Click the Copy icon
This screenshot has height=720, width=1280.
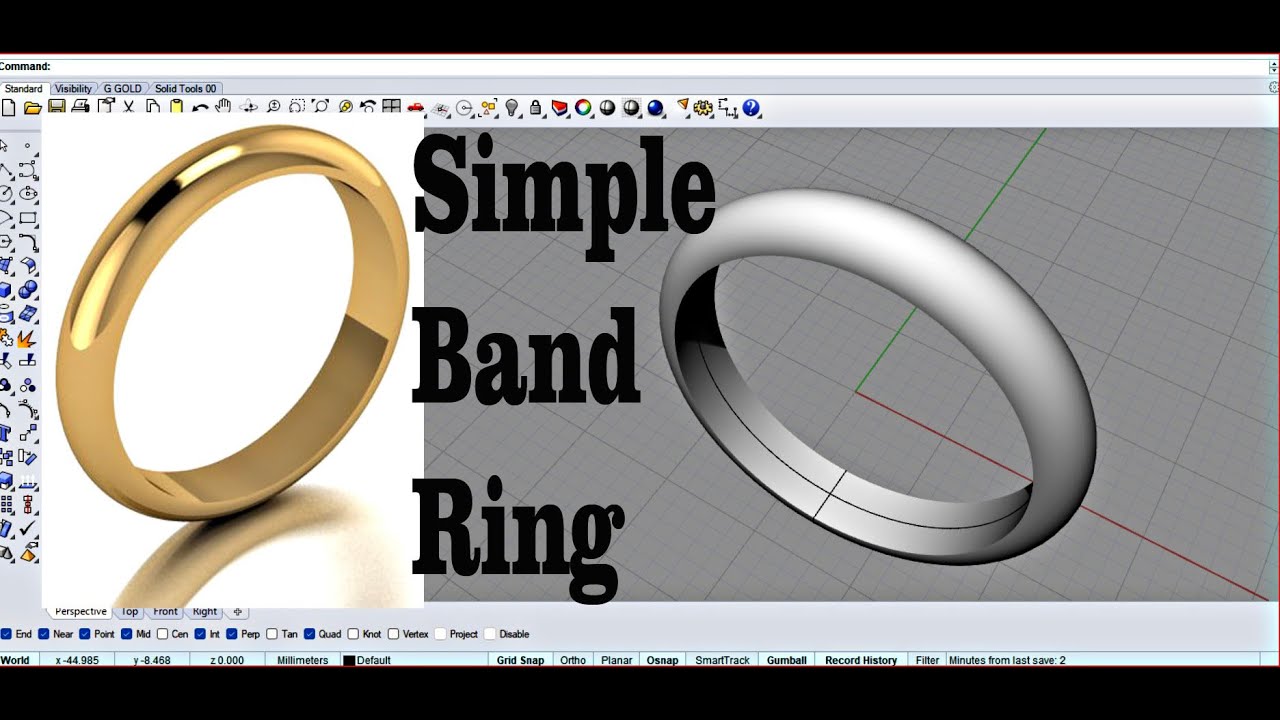(x=153, y=107)
